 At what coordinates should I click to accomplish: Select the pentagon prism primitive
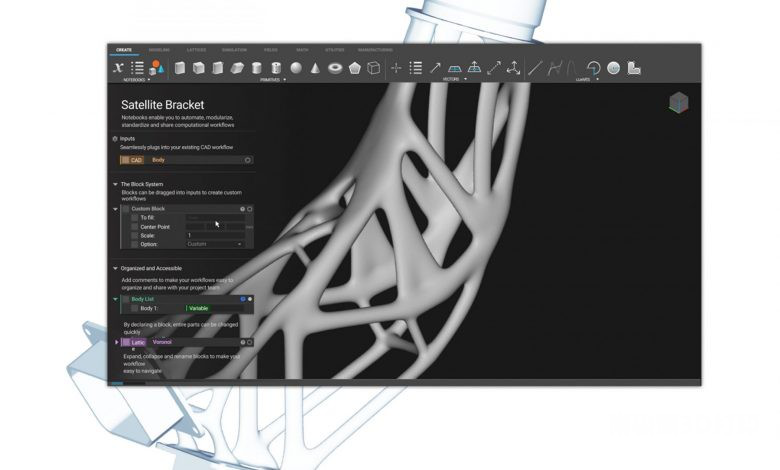pyautogui.click(x=354, y=68)
